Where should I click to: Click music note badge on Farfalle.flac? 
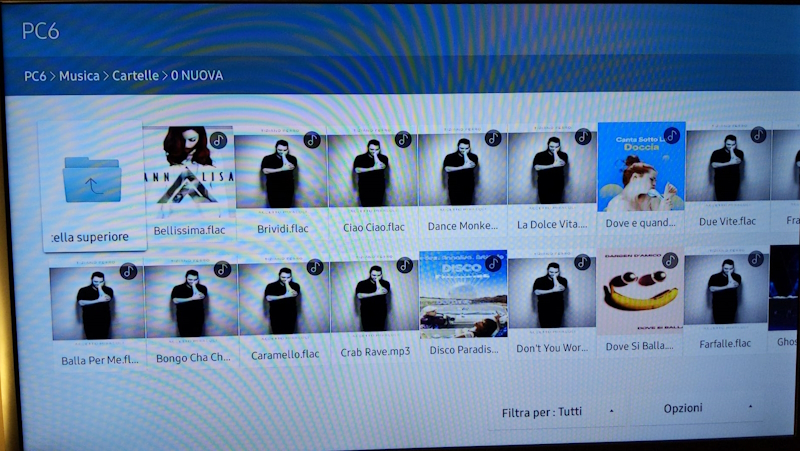[x=756, y=259]
